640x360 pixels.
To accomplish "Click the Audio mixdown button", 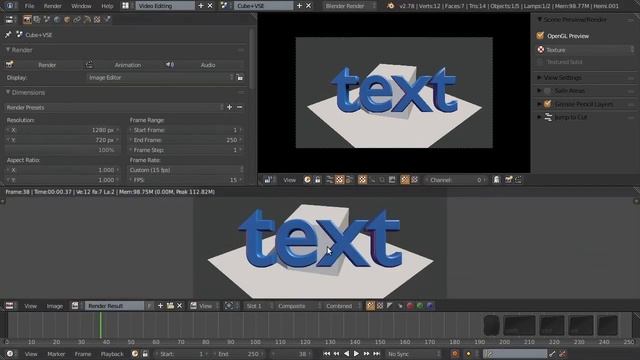I will tap(204, 65).
